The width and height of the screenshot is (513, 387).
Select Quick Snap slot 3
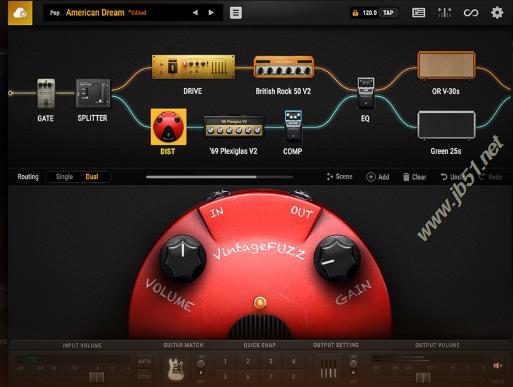(x=270, y=362)
